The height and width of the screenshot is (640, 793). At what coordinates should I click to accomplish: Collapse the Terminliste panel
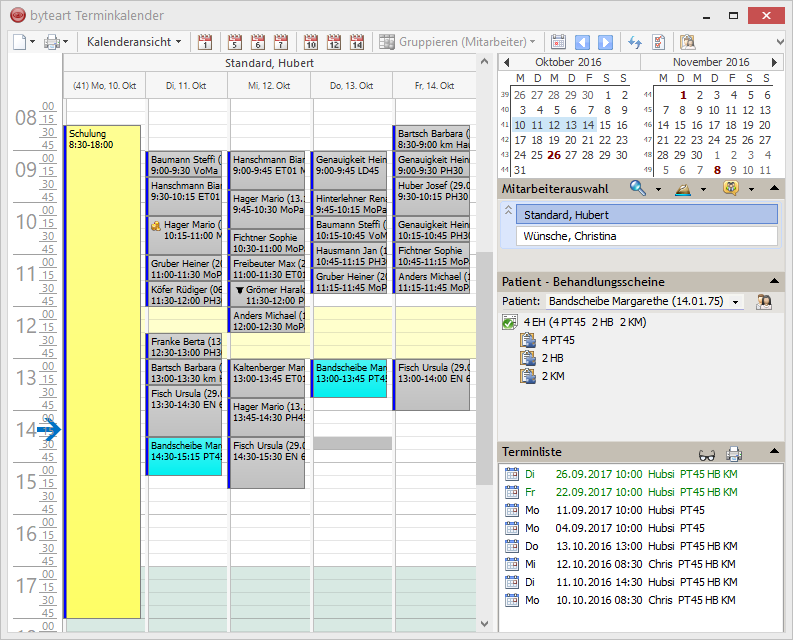pos(776,453)
